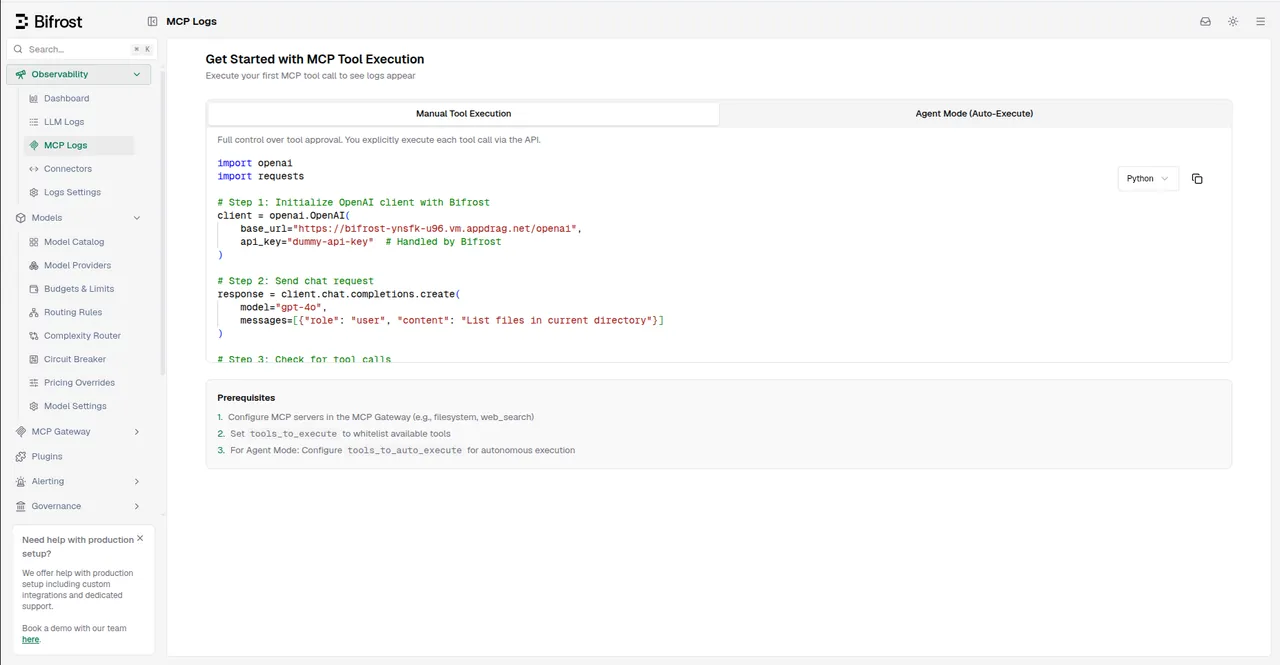Go to Connectors page
Image resolution: width=1280 pixels, height=665 pixels.
(68, 169)
